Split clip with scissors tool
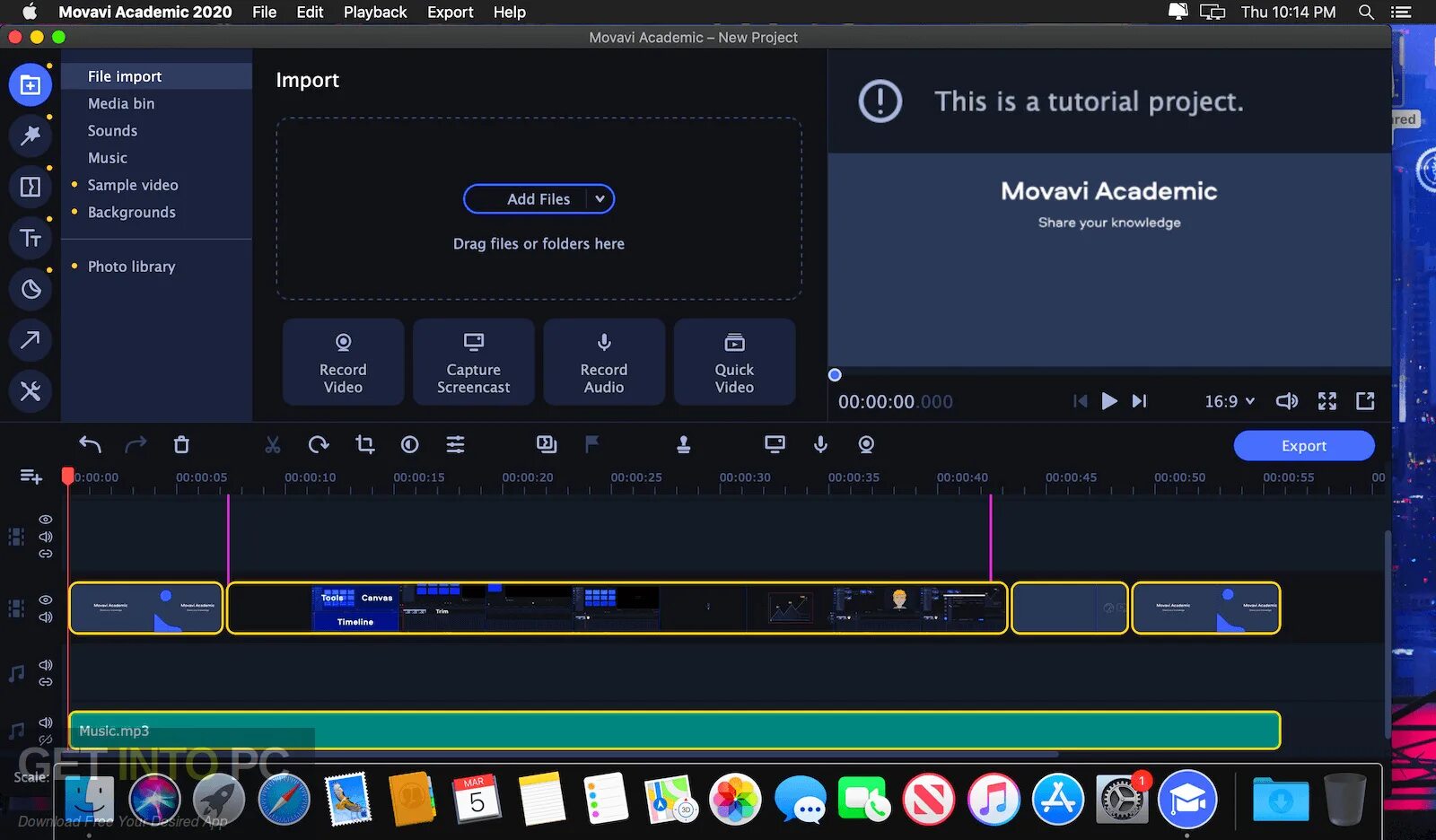Screen dimensions: 1436x840 (273, 444)
